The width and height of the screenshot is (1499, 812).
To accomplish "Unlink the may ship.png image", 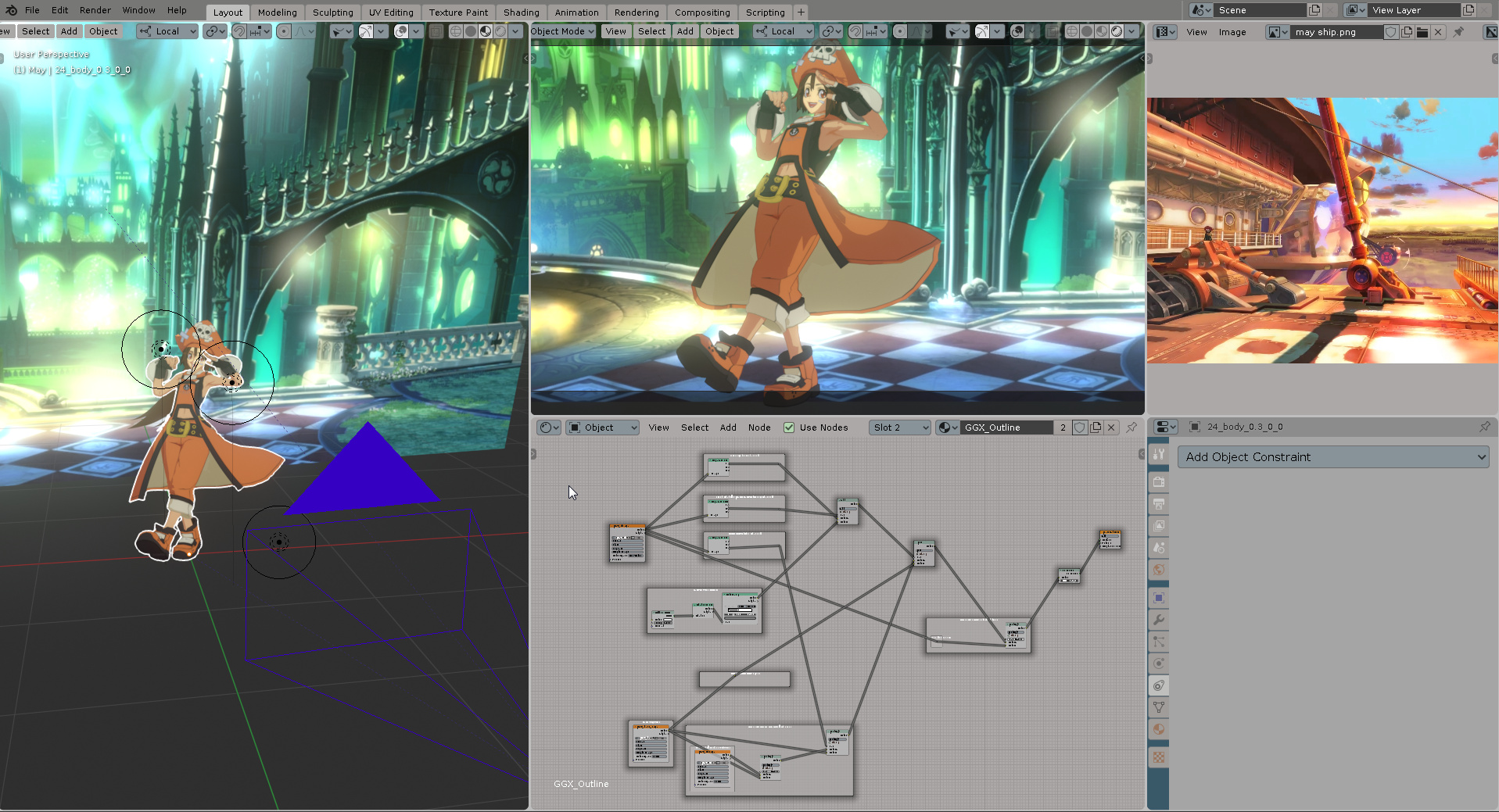I will pos(1439,32).
